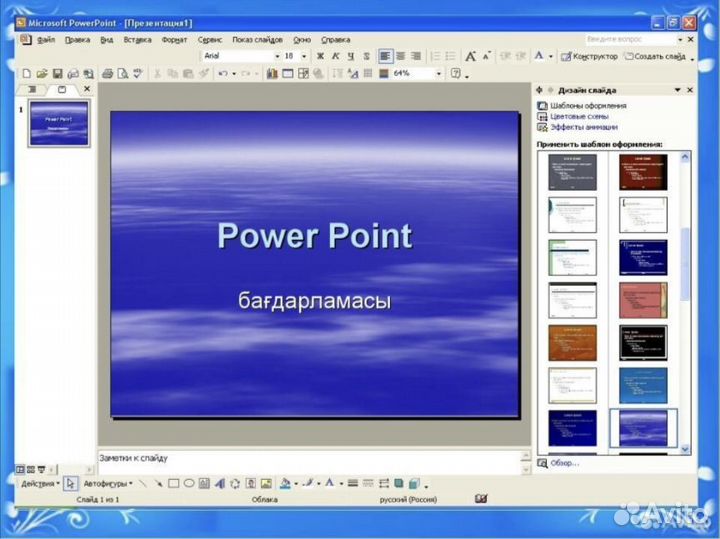
Task: Apply the shadow style icon
Action: point(399,483)
